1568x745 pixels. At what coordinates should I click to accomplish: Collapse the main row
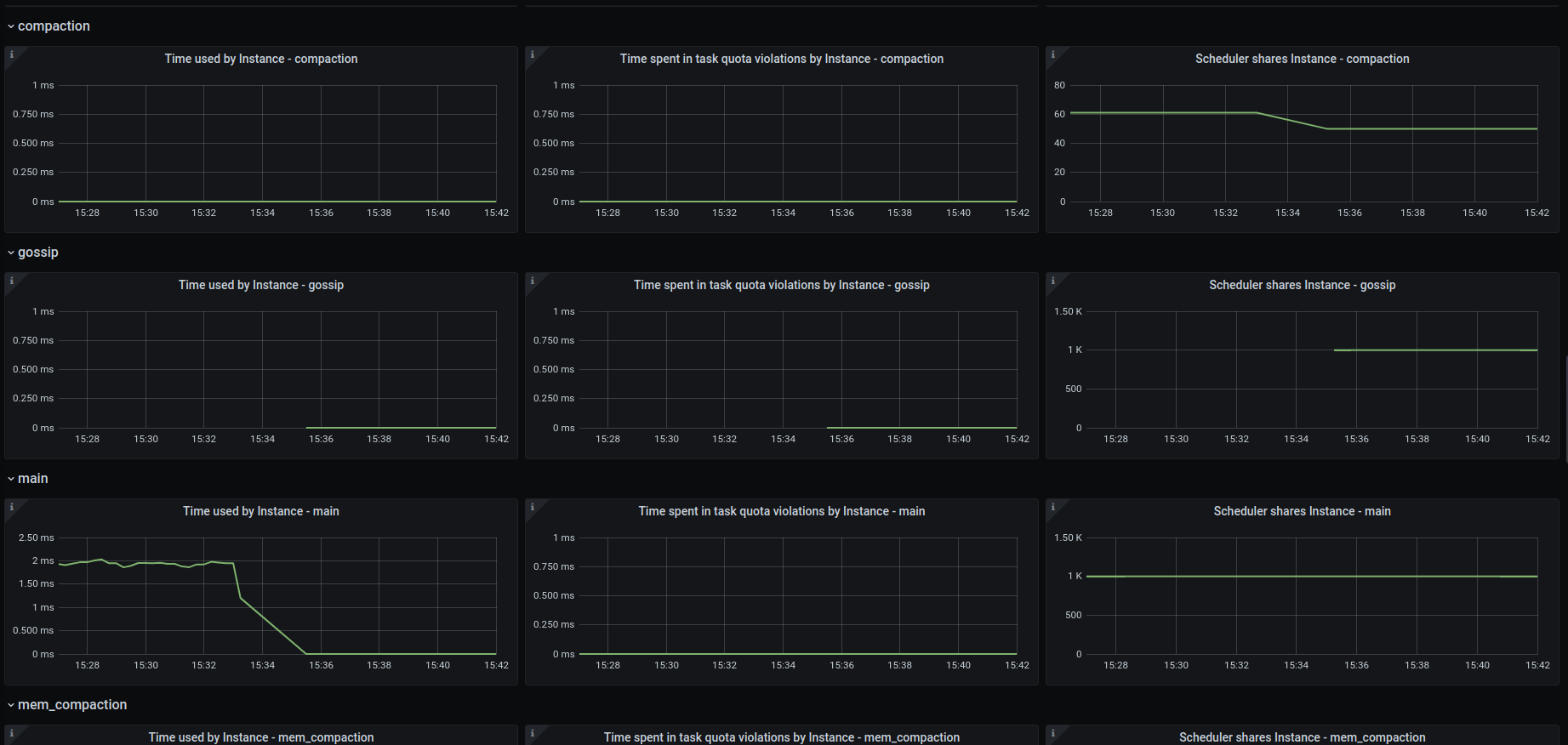click(x=28, y=479)
